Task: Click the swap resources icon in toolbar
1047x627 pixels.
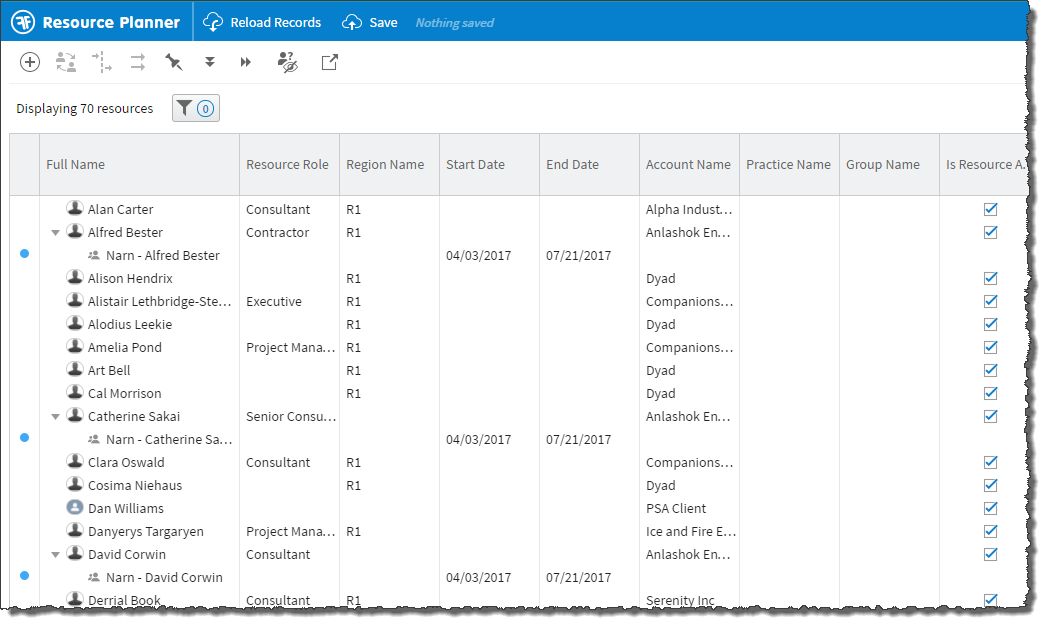Action: (66, 63)
